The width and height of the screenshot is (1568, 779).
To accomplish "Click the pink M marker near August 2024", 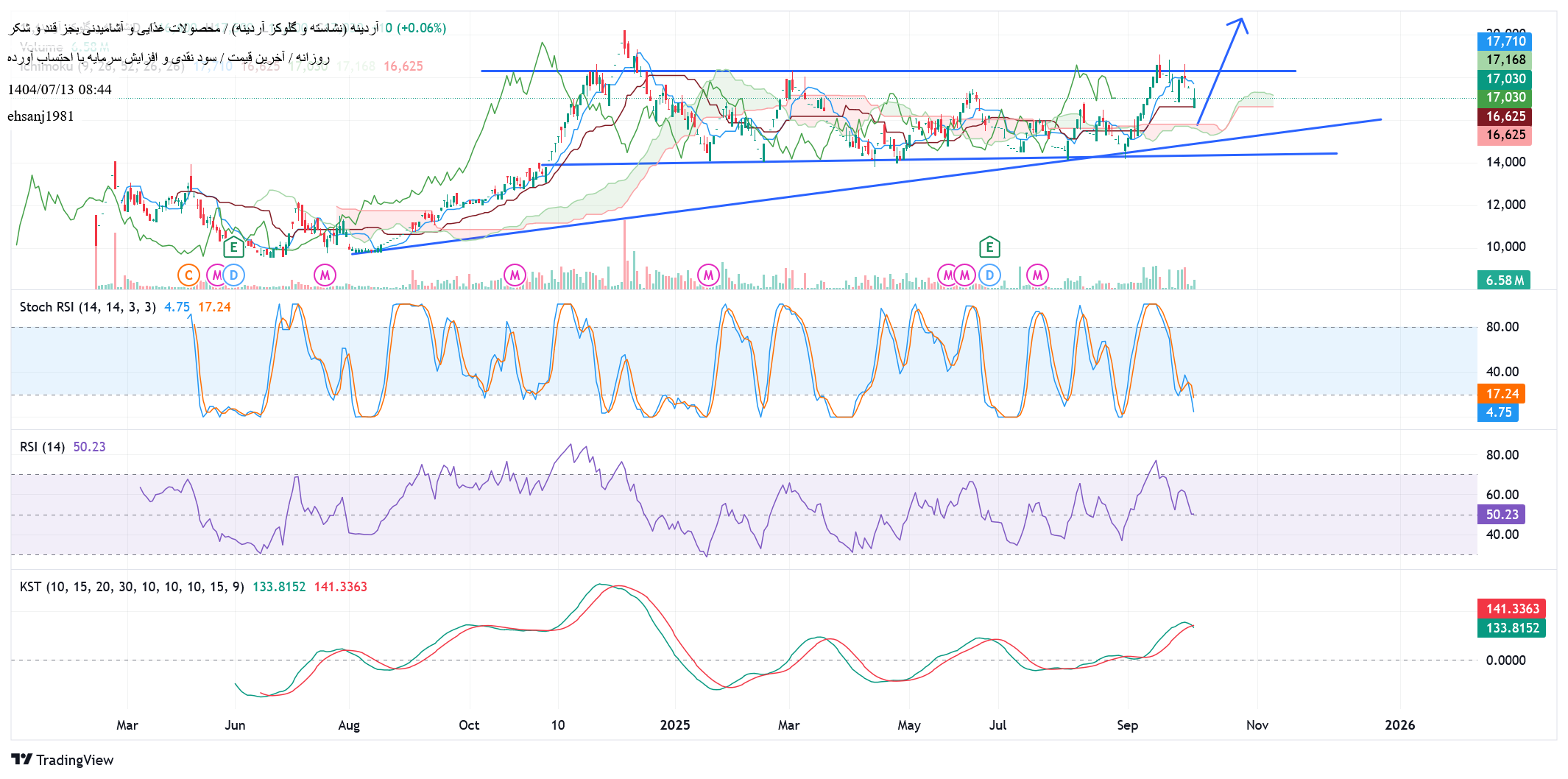I will (x=325, y=275).
